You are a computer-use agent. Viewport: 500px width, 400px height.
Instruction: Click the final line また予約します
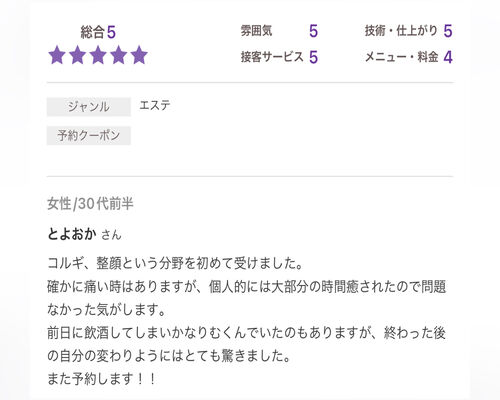pos(101,379)
